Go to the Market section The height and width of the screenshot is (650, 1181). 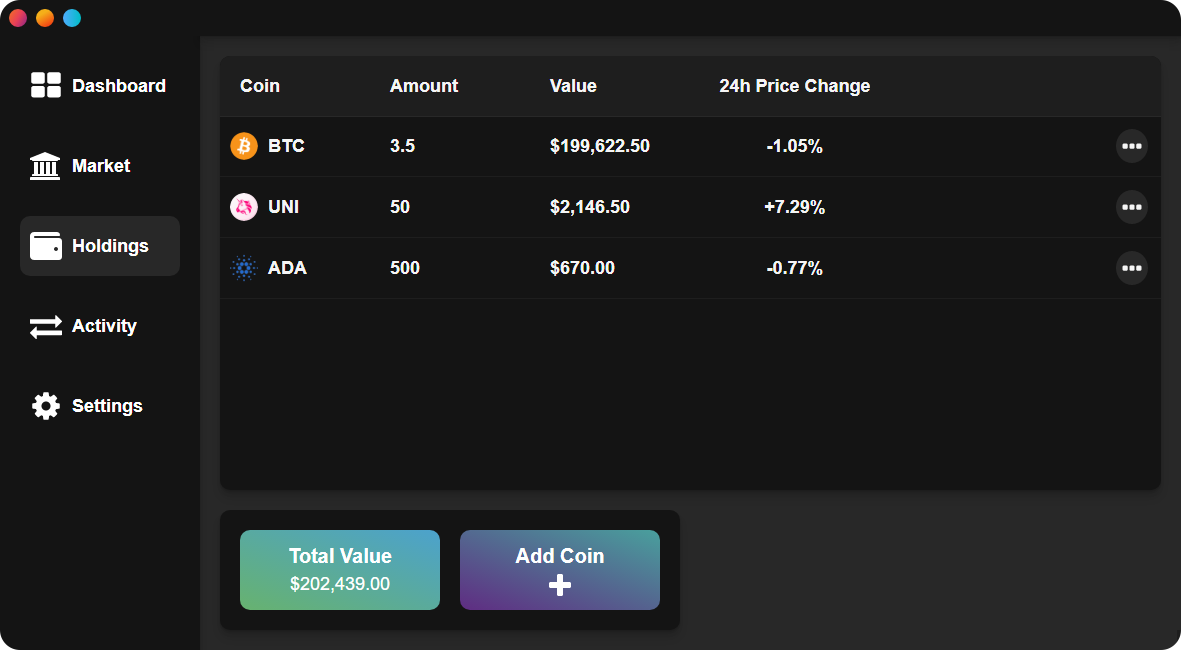pyautogui.click(x=101, y=166)
